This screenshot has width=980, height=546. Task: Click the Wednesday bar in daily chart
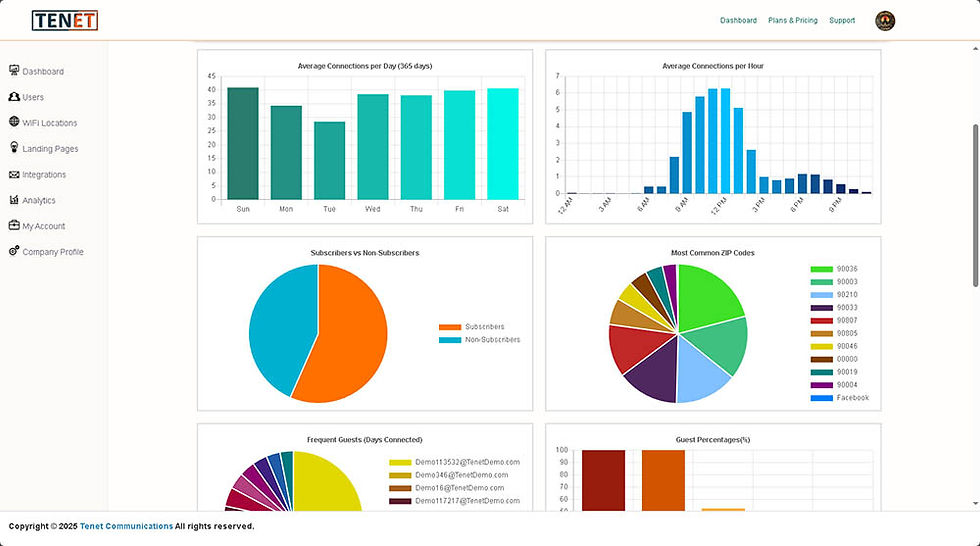coord(373,147)
